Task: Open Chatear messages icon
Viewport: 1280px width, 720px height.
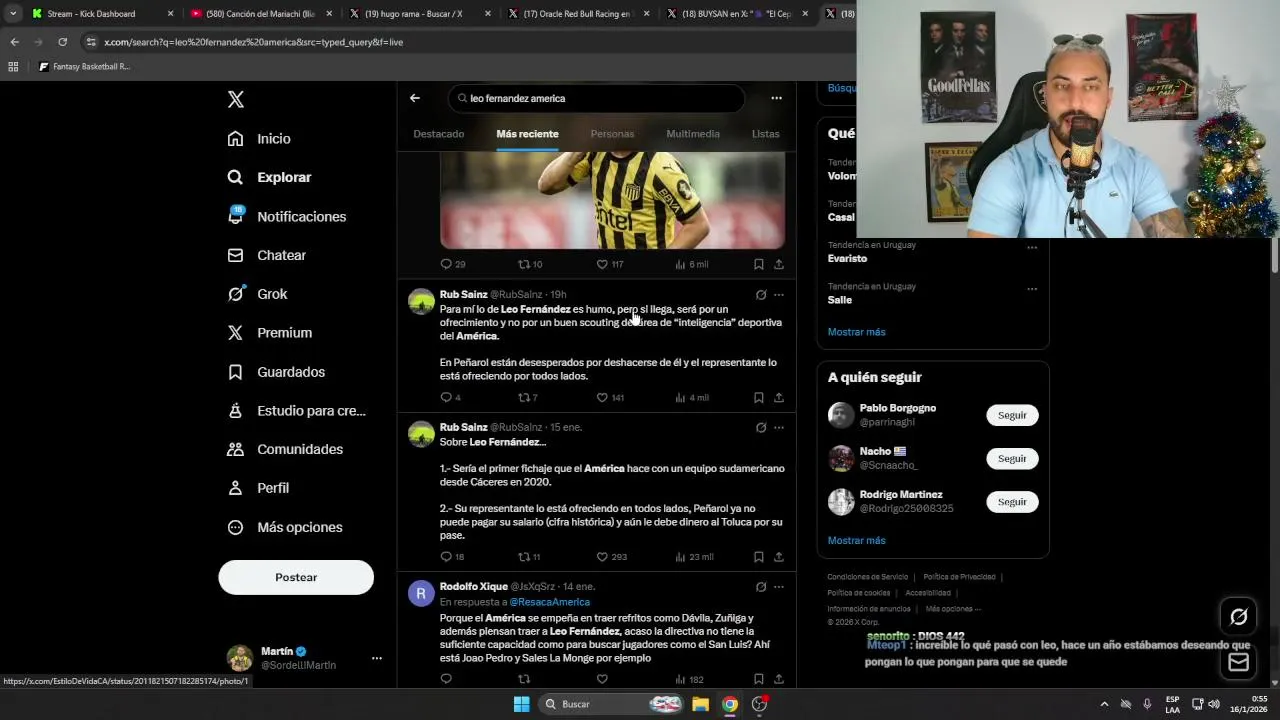Action: [x=236, y=255]
